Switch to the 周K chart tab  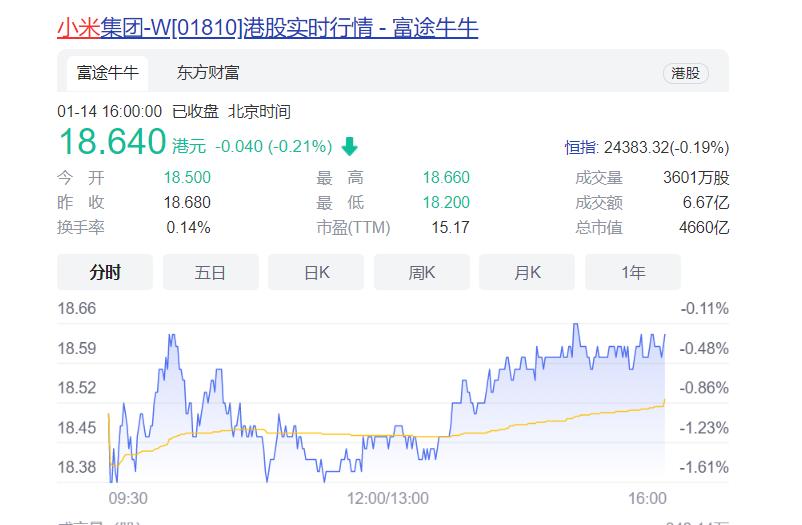pos(421,272)
